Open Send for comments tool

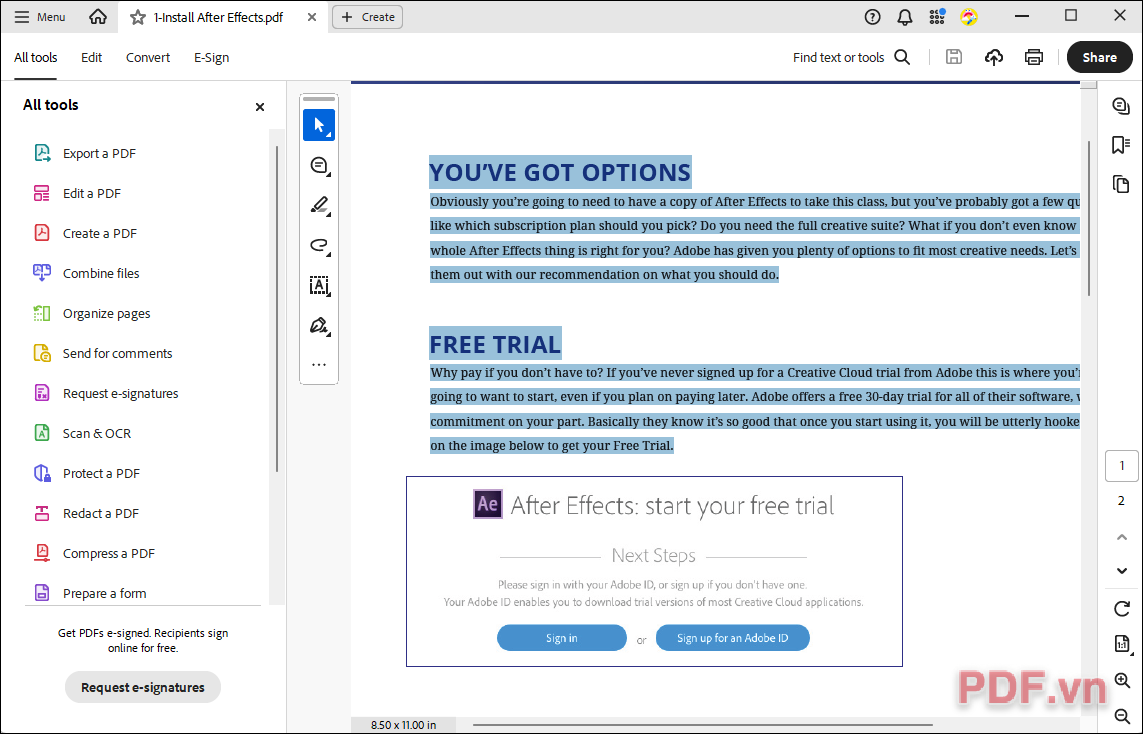point(103,354)
